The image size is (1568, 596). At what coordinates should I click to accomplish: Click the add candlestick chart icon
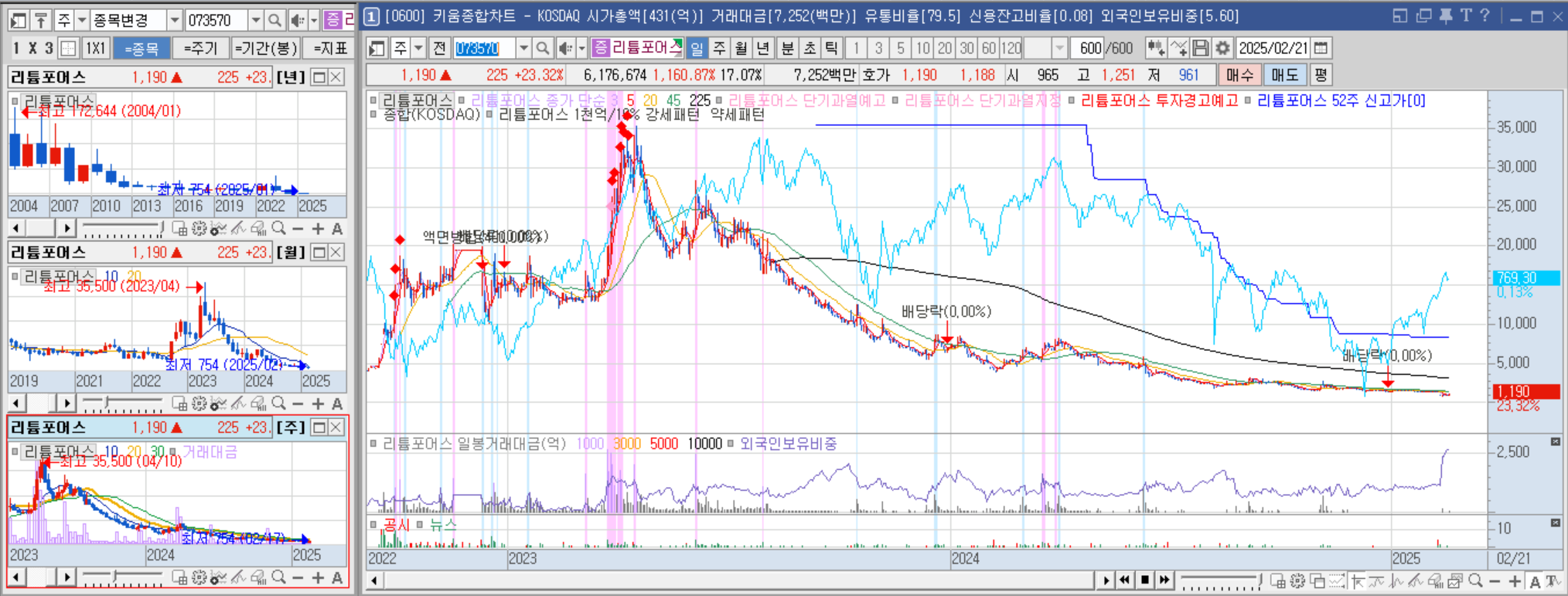pos(1156,48)
